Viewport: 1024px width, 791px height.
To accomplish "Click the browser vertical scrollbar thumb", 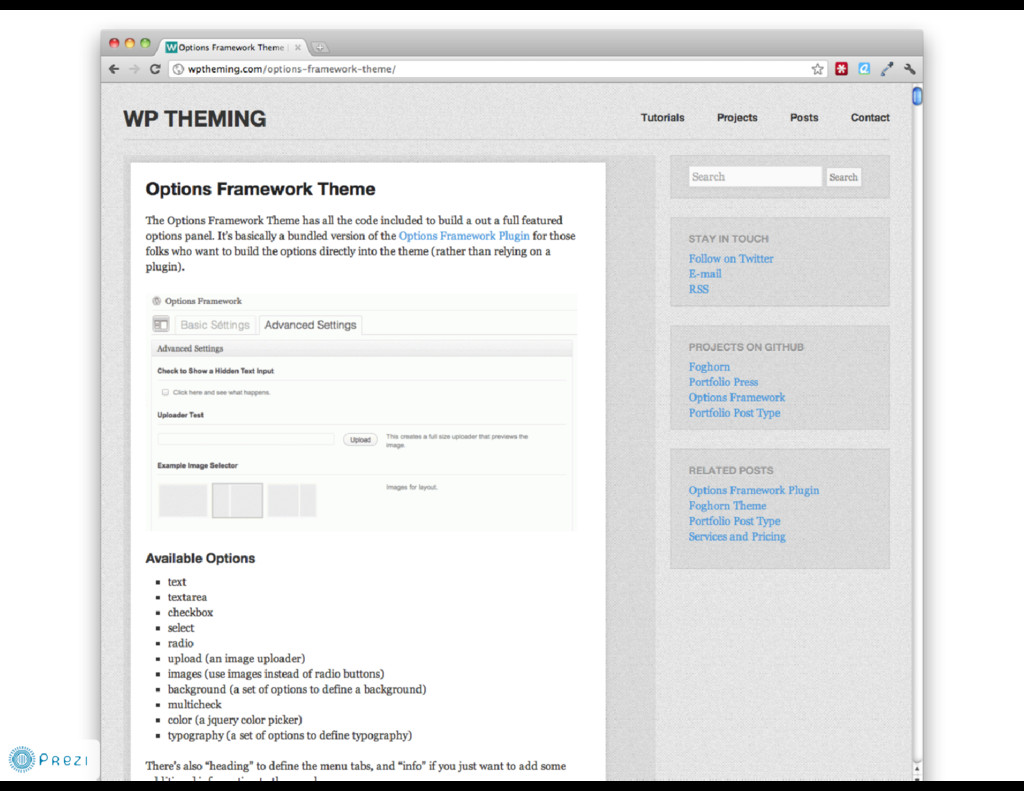I will pos(917,96).
